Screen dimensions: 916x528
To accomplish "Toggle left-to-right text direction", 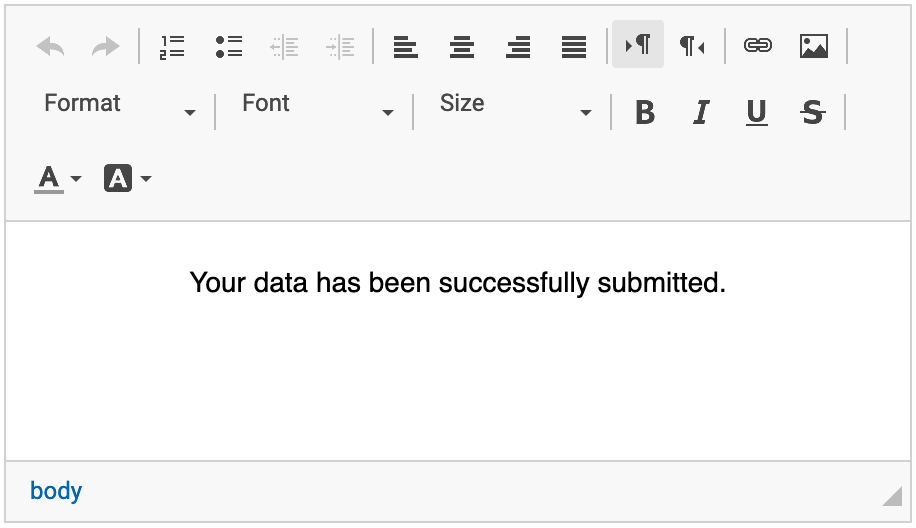I will [638, 46].
